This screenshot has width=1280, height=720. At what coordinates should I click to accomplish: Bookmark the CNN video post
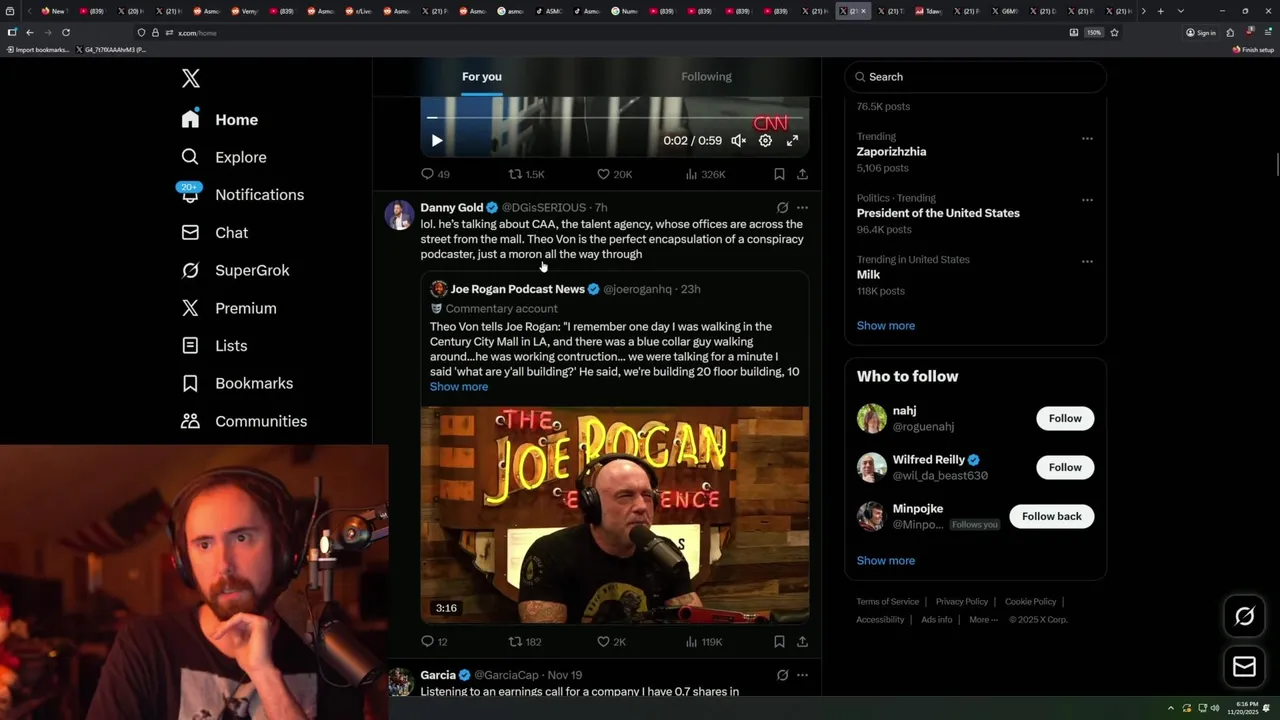(779, 174)
